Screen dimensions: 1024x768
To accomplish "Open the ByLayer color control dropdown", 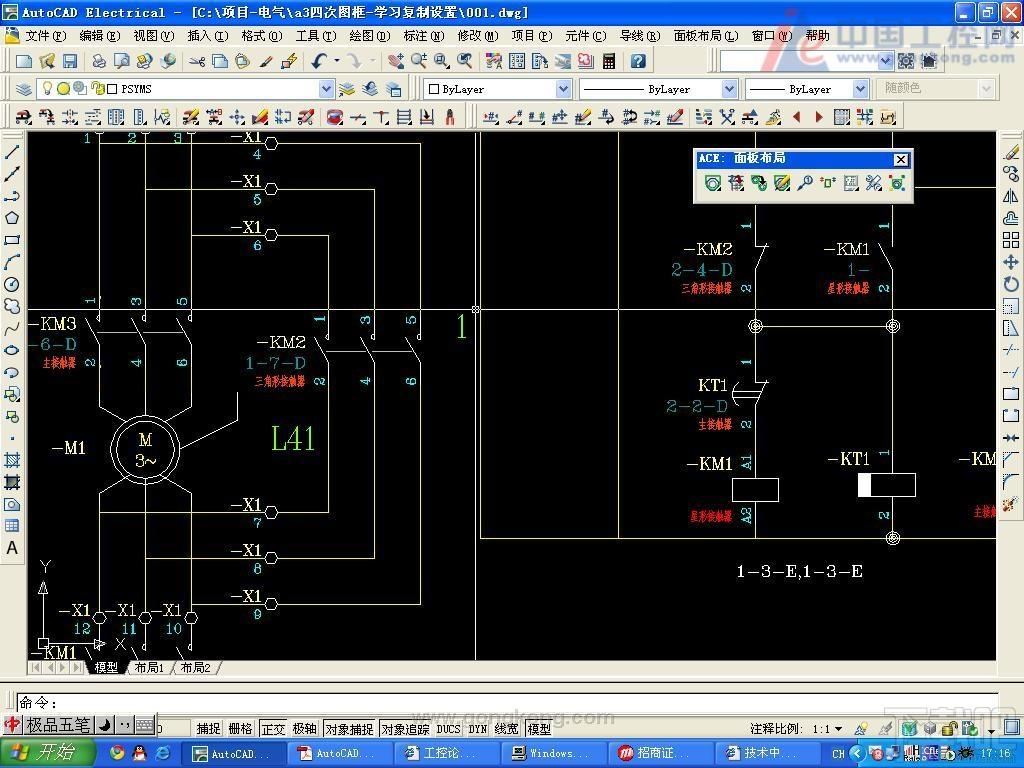I will pos(563,89).
